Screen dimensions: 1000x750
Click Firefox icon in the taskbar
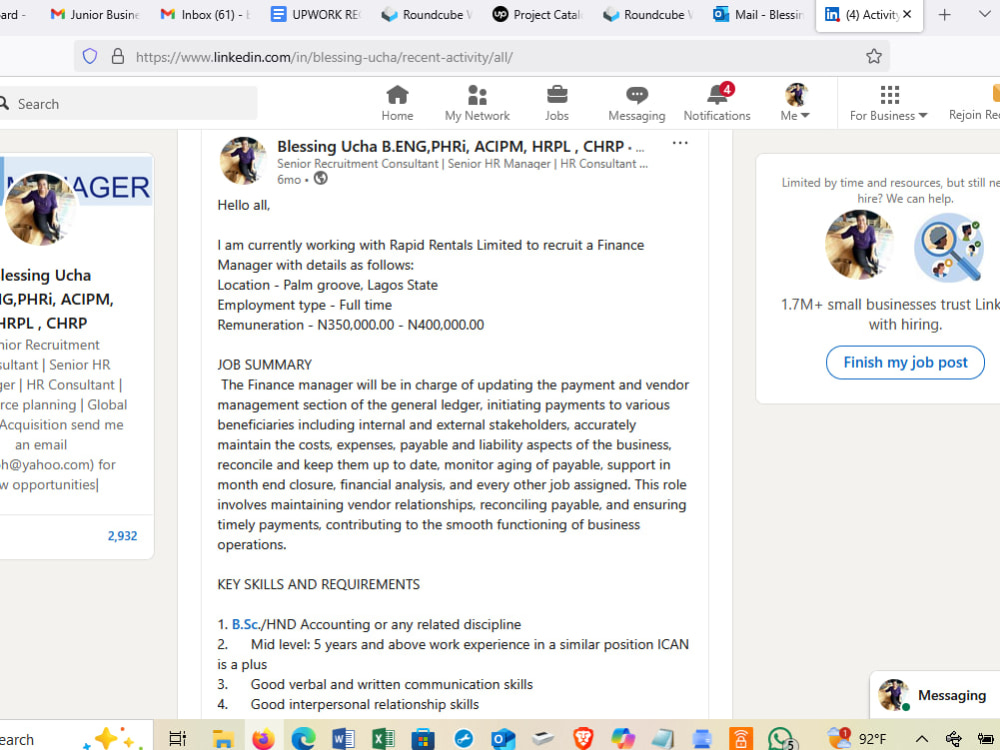[263, 738]
